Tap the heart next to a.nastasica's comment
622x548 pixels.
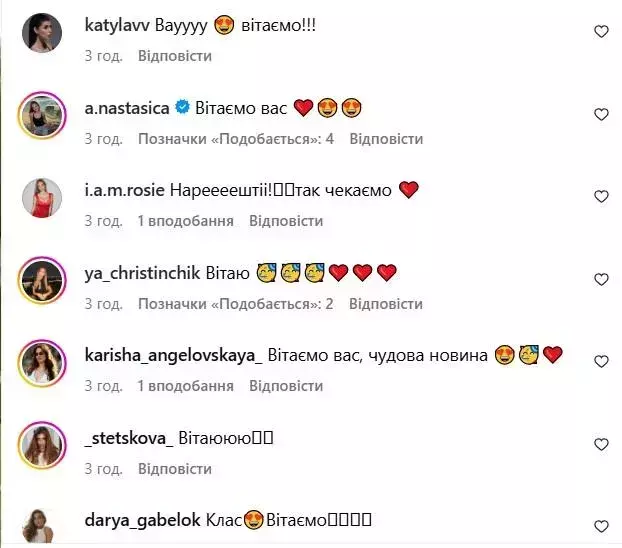tap(601, 114)
